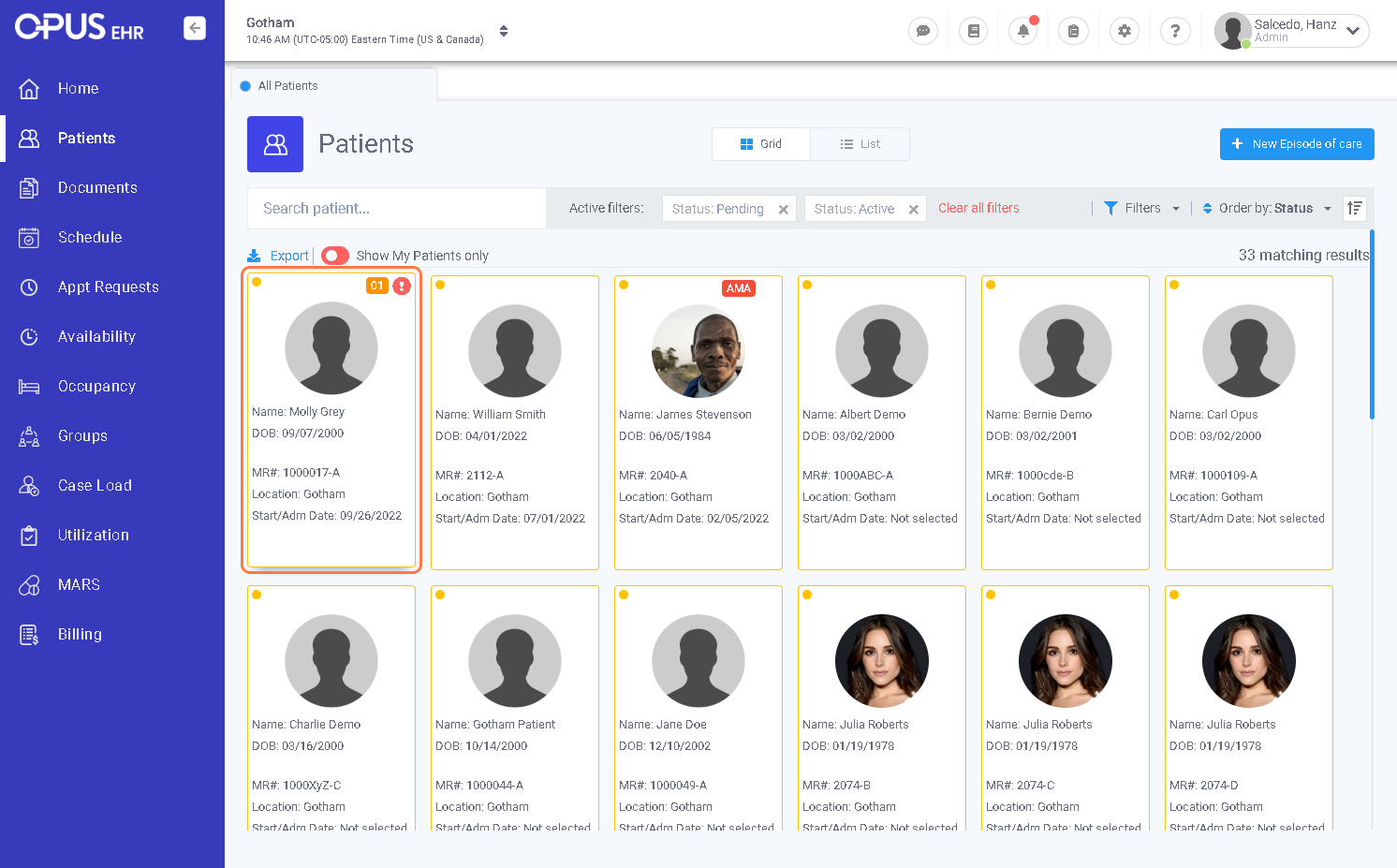Click Clear all filters link
Image resolution: width=1397 pixels, height=868 pixels.
point(978,208)
